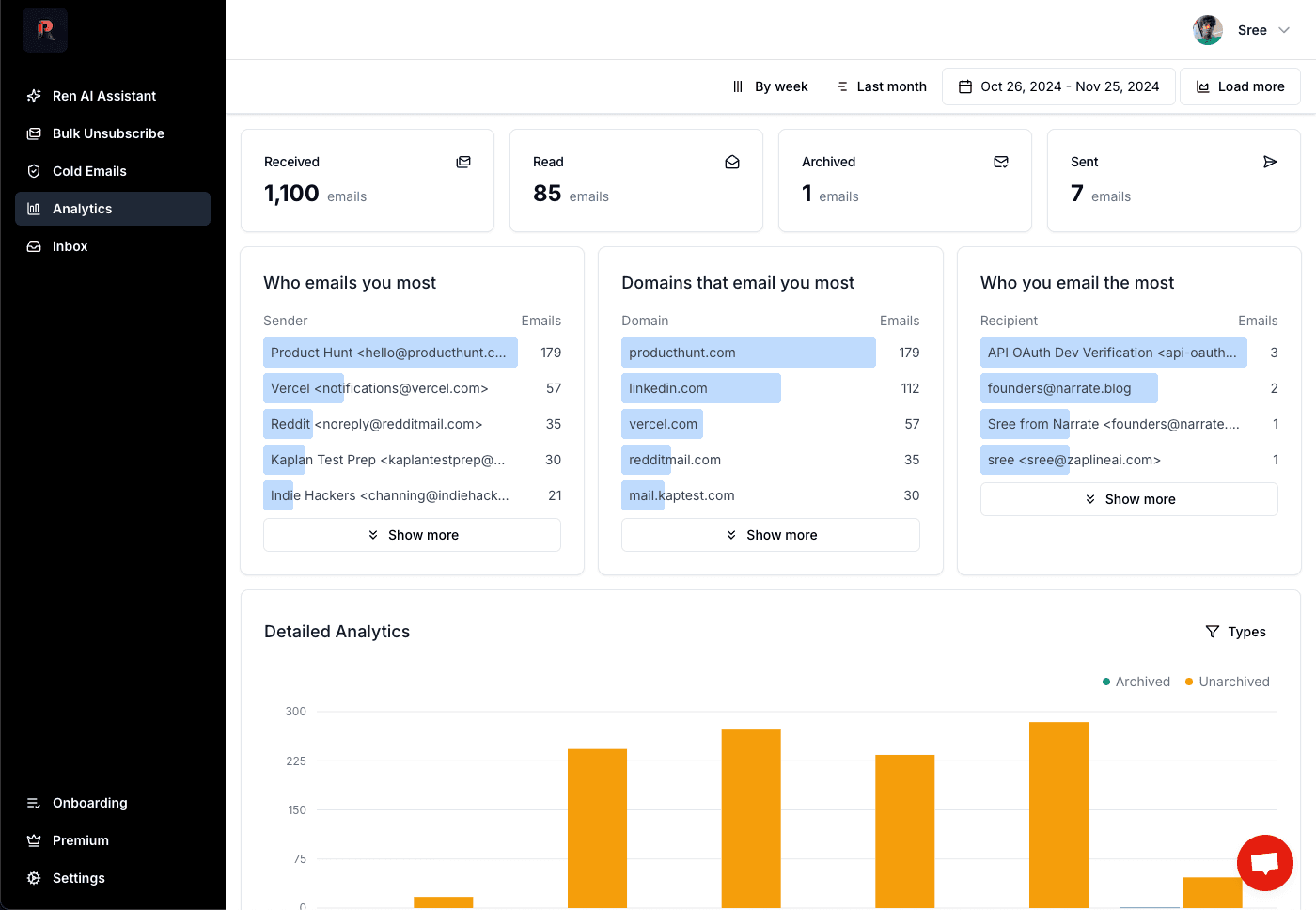Show more senders in Who emails you most
Screen dimensions: 1316x910
coord(412,535)
